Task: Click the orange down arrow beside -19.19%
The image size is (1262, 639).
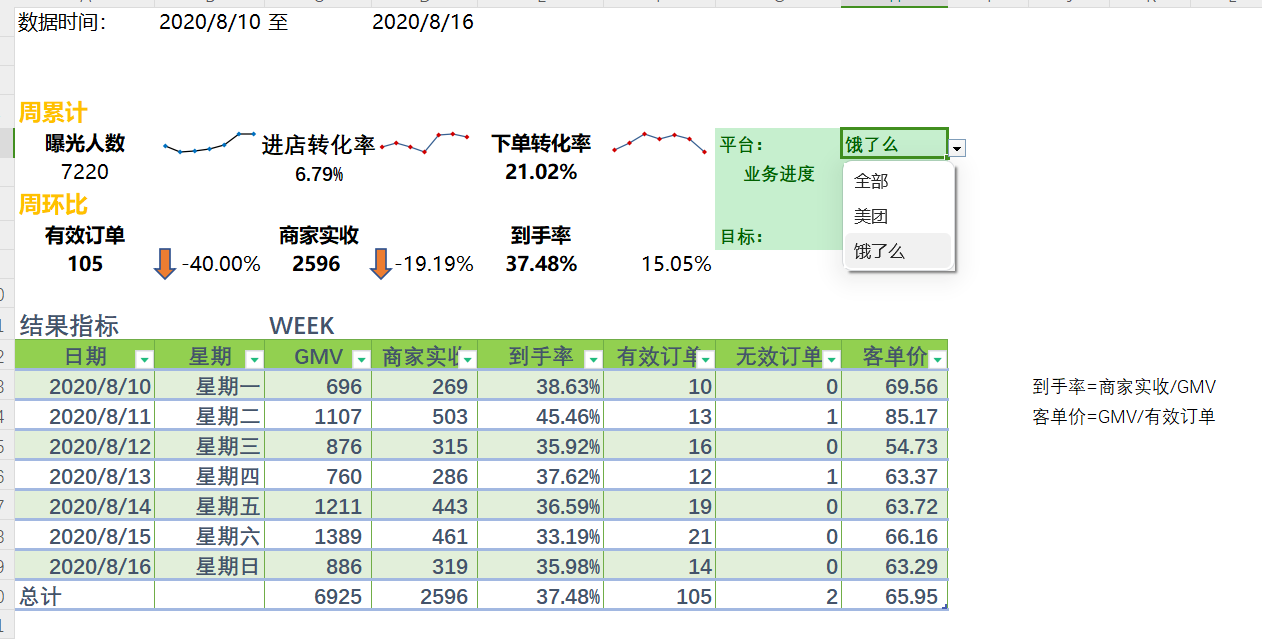Action: (382, 263)
